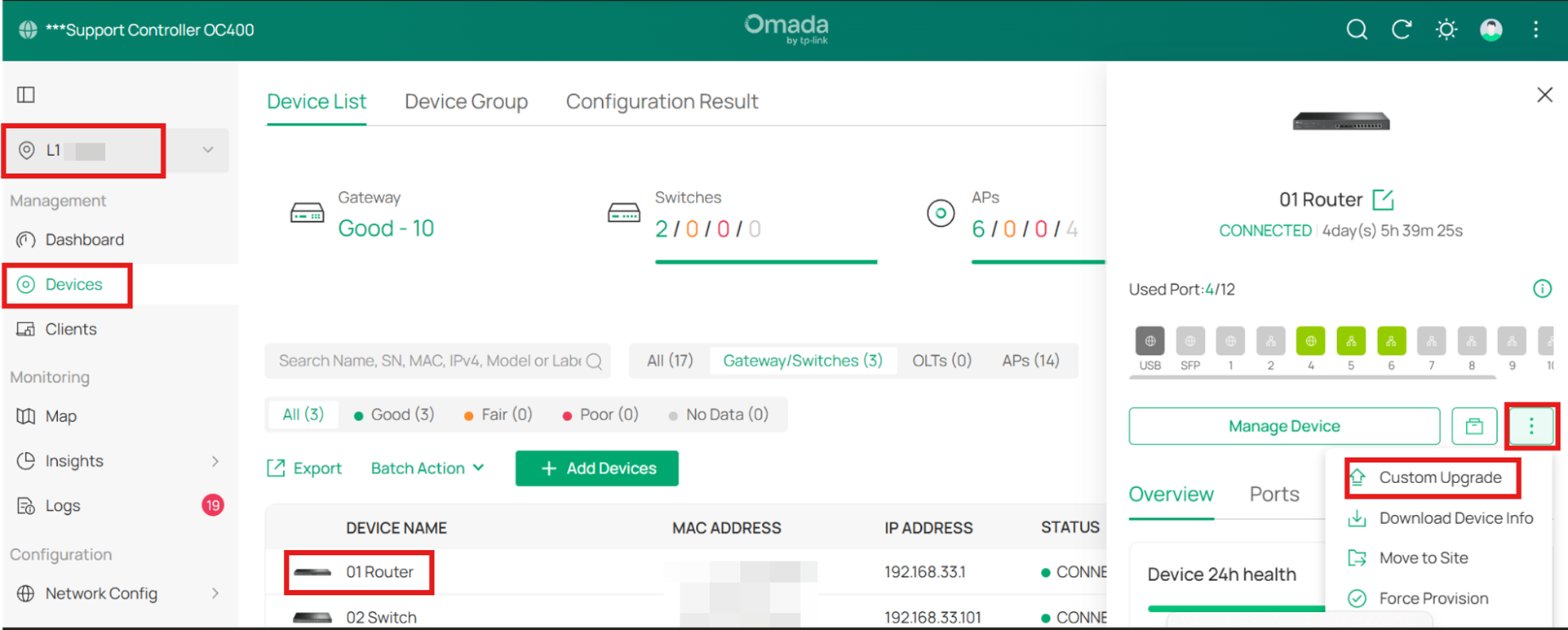Select the Good (3) health filter
Viewport: 1568px width, 630px height.
(394, 415)
